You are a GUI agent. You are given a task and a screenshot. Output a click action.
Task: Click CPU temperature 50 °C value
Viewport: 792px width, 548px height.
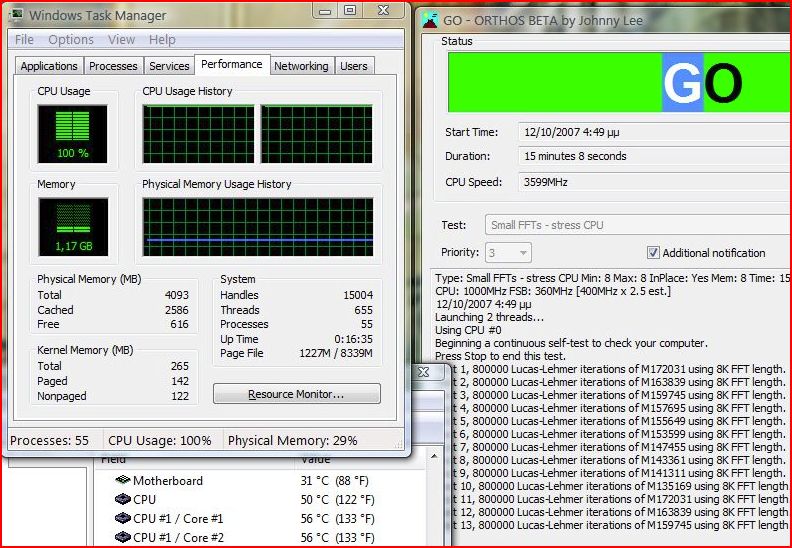pos(337,500)
